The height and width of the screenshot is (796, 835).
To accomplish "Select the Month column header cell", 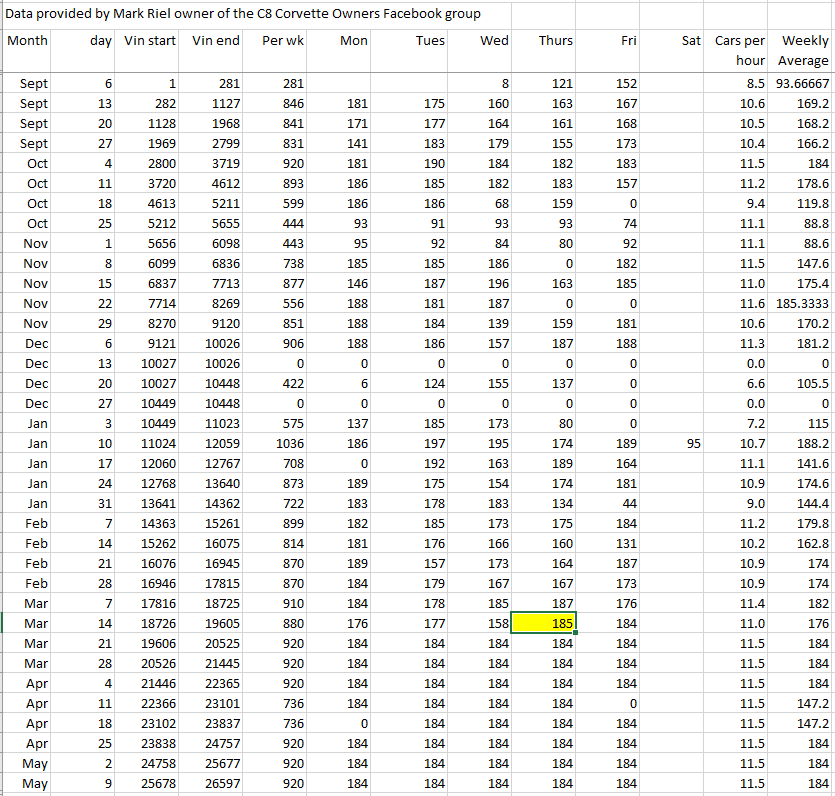I will point(27,41).
